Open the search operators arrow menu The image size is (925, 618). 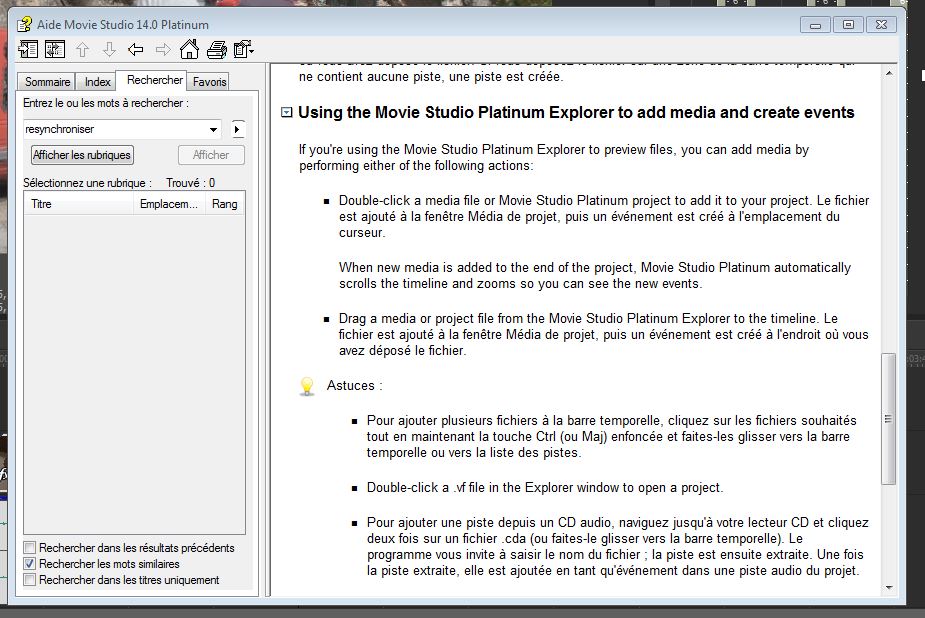(x=237, y=129)
